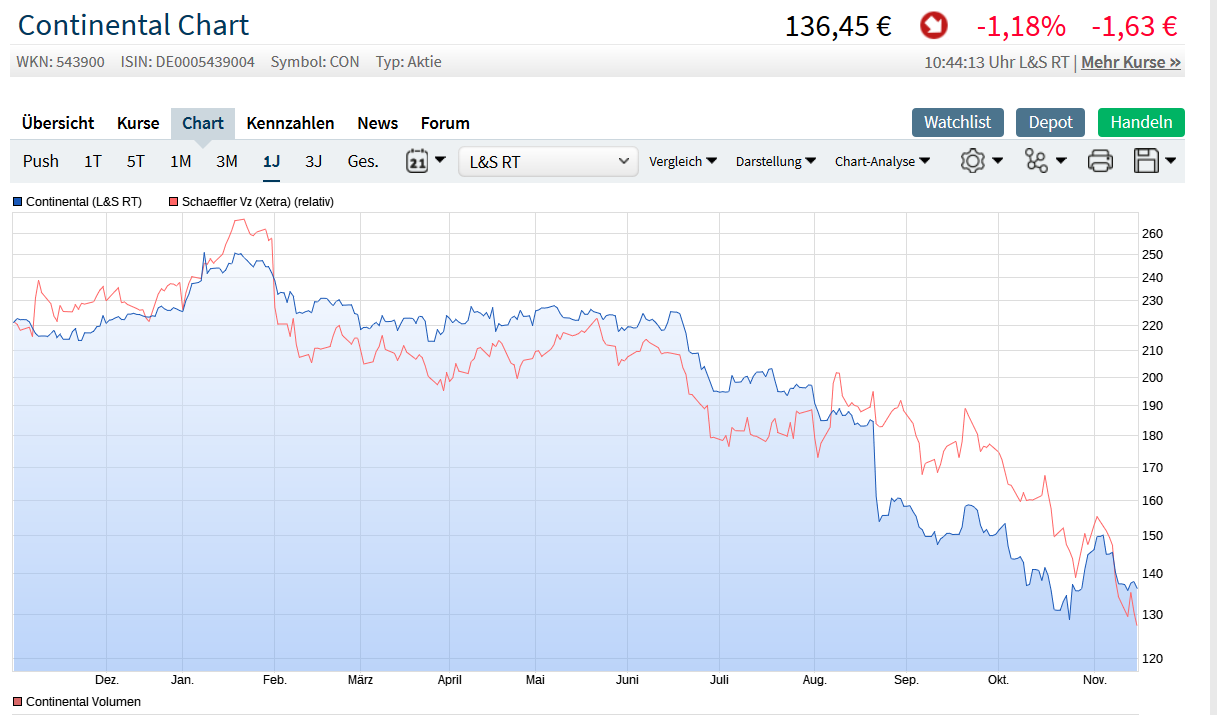Open the share chart icon
The height and width of the screenshot is (715, 1217).
coord(1036,160)
